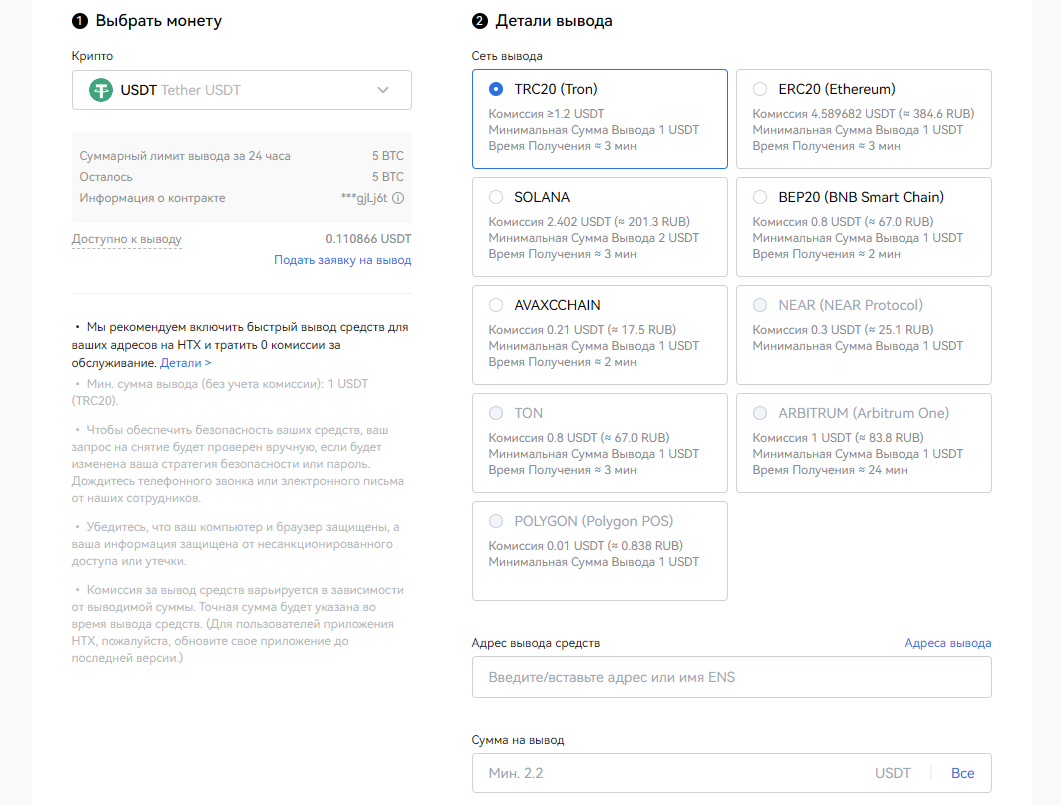Image resolution: width=1061 pixels, height=805 pixels.
Task: Click the "Подать заявку на вывод" link
Action: tap(342, 260)
